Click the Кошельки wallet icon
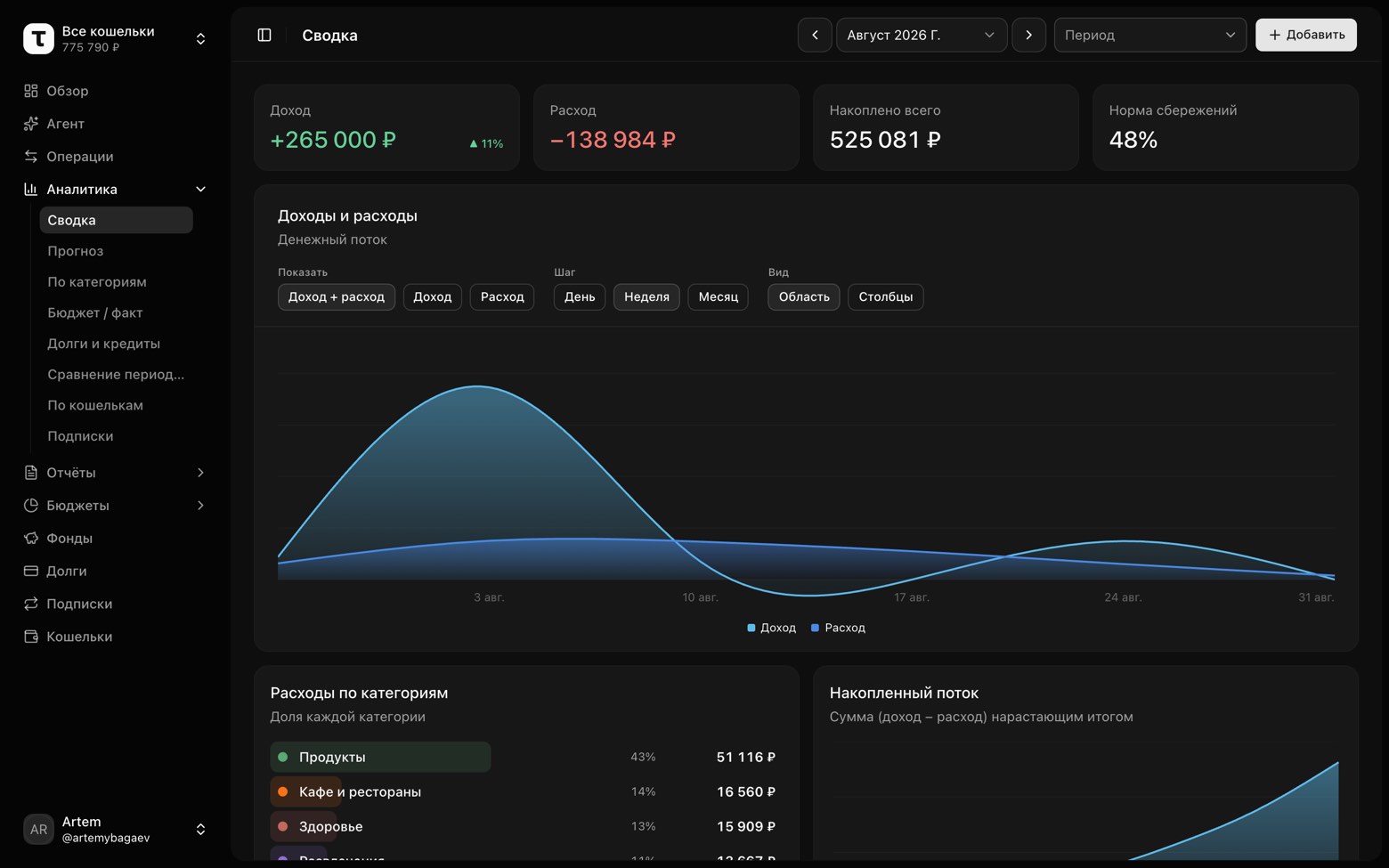 coord(31,637)
